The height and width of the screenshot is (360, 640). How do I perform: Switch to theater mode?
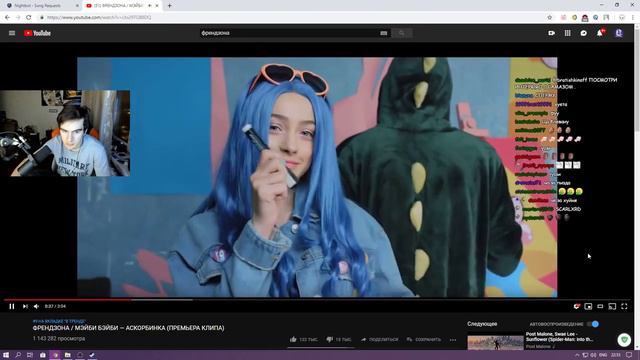pyautogui.click(x=600, y=306)
